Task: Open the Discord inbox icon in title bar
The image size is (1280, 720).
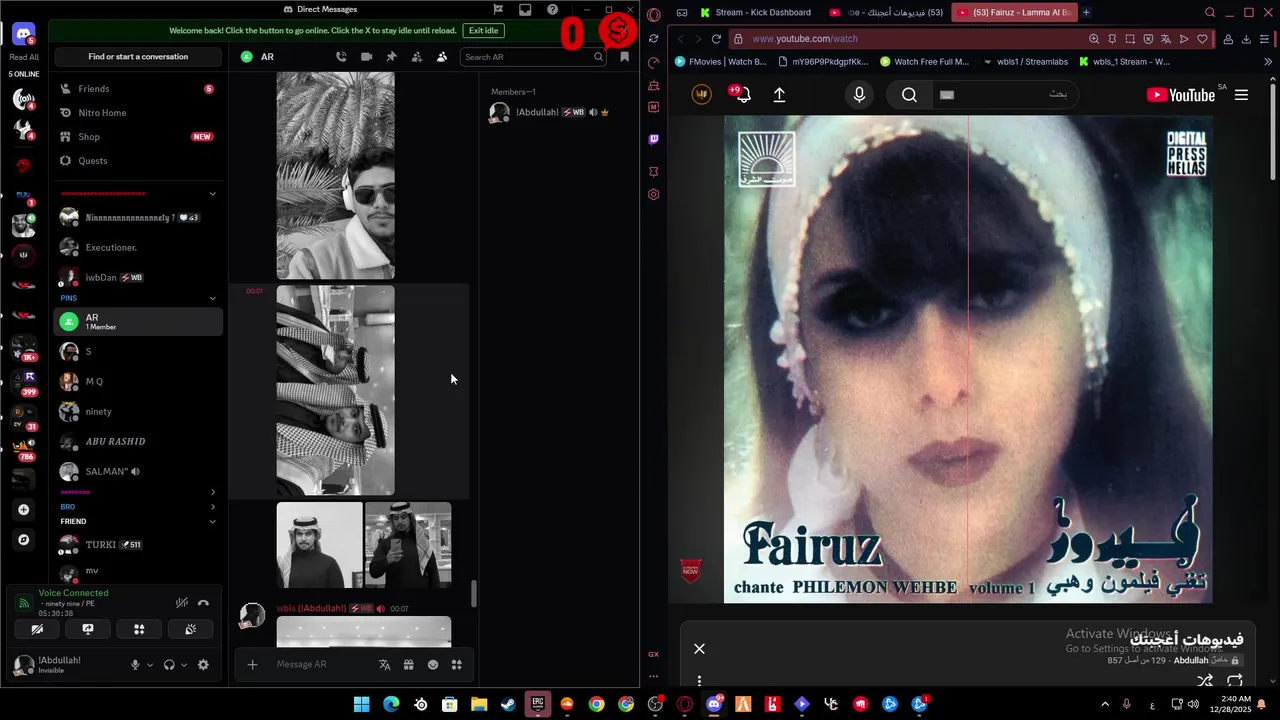Action: coord(525,9)
